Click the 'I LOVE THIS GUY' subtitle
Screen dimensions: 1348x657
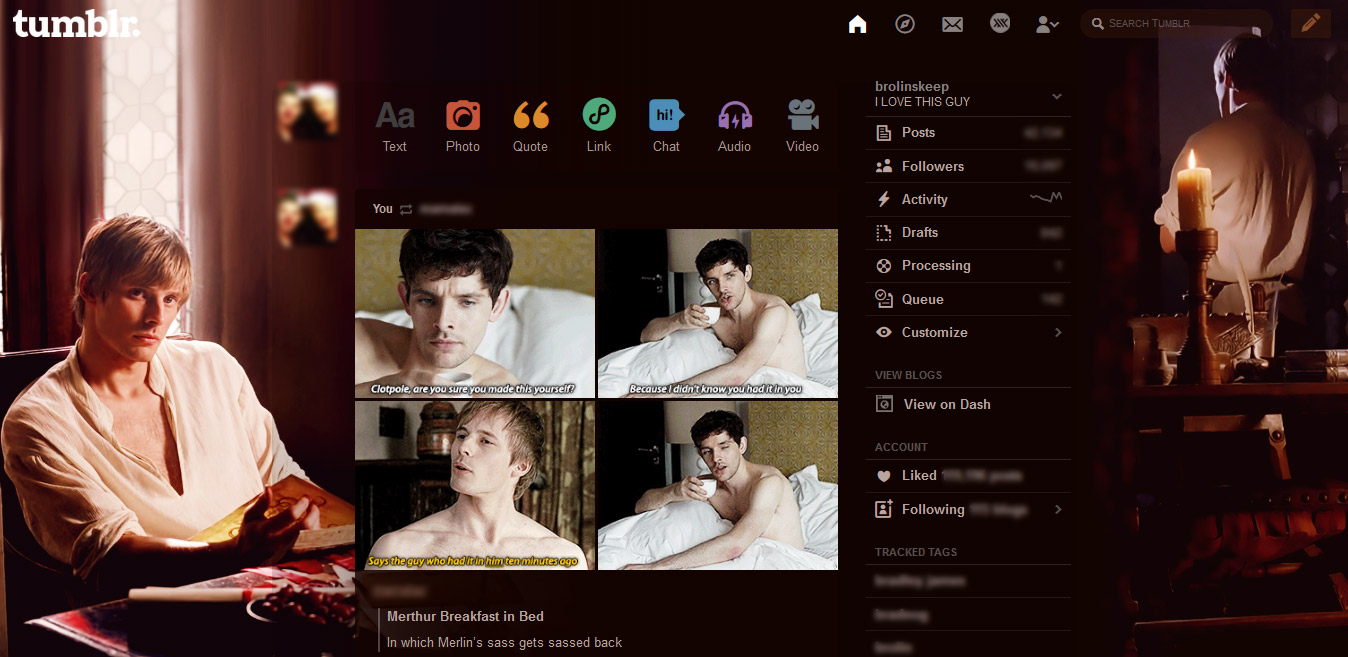[922, 102]
